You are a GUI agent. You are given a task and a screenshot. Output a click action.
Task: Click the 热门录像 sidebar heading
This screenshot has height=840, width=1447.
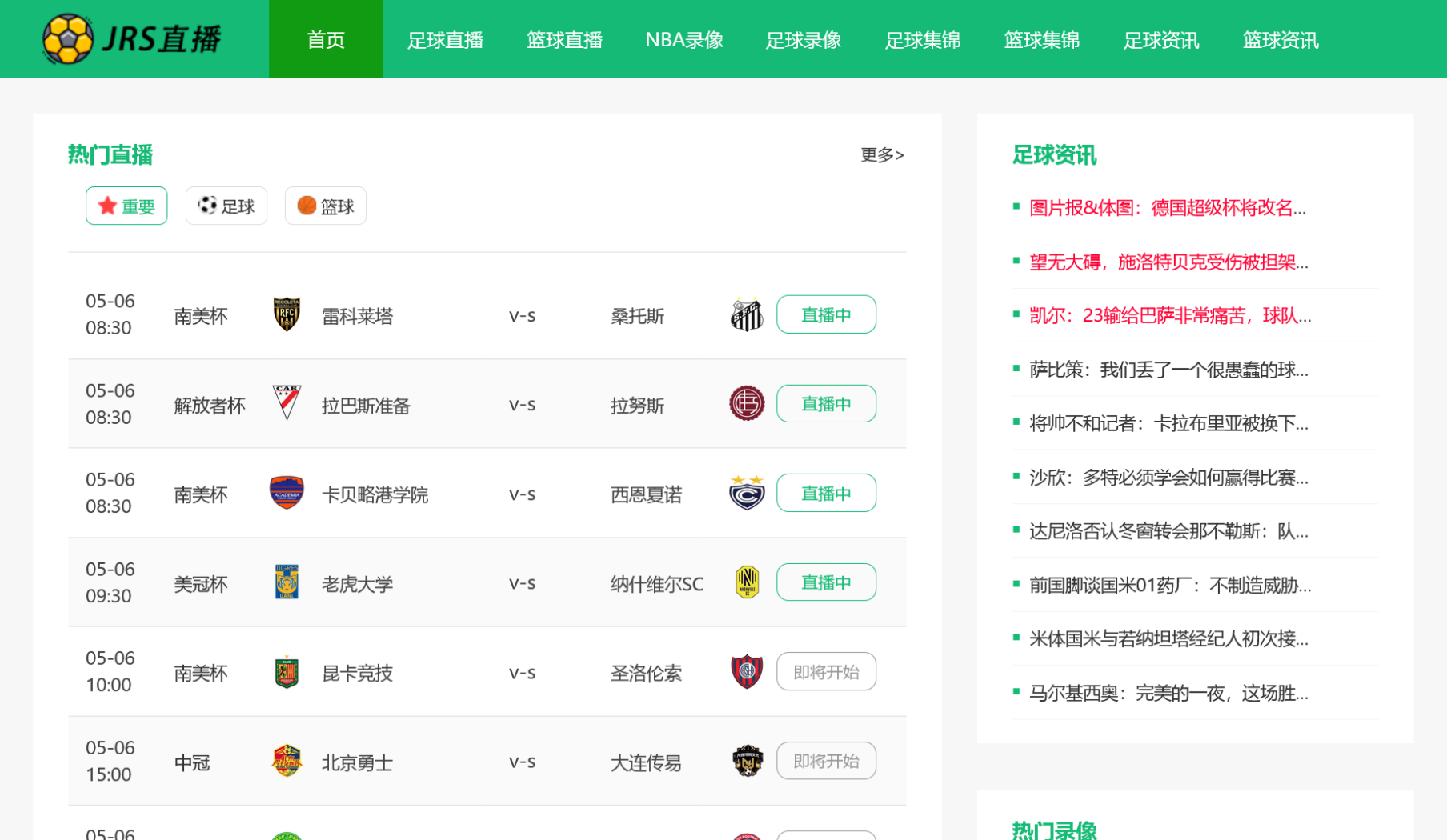click(x=1054, y=830)
